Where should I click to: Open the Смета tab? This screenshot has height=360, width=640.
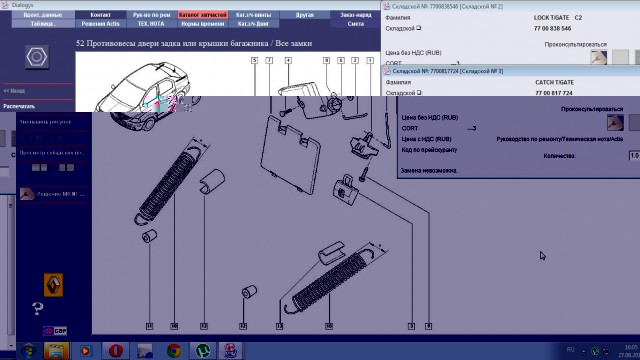pyautogui.click(x=356, y=24)
